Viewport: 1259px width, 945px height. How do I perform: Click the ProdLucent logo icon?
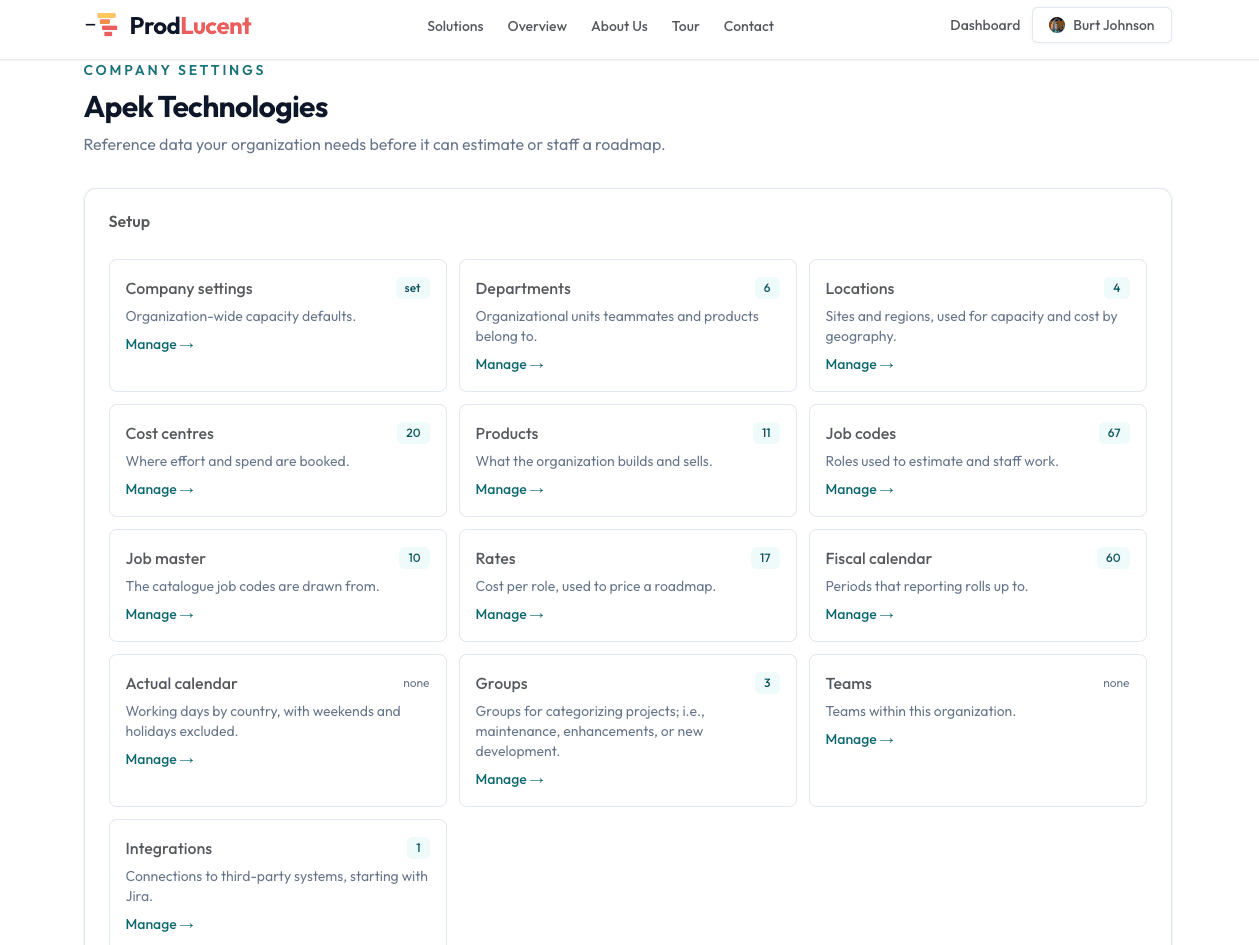[102, 25]
